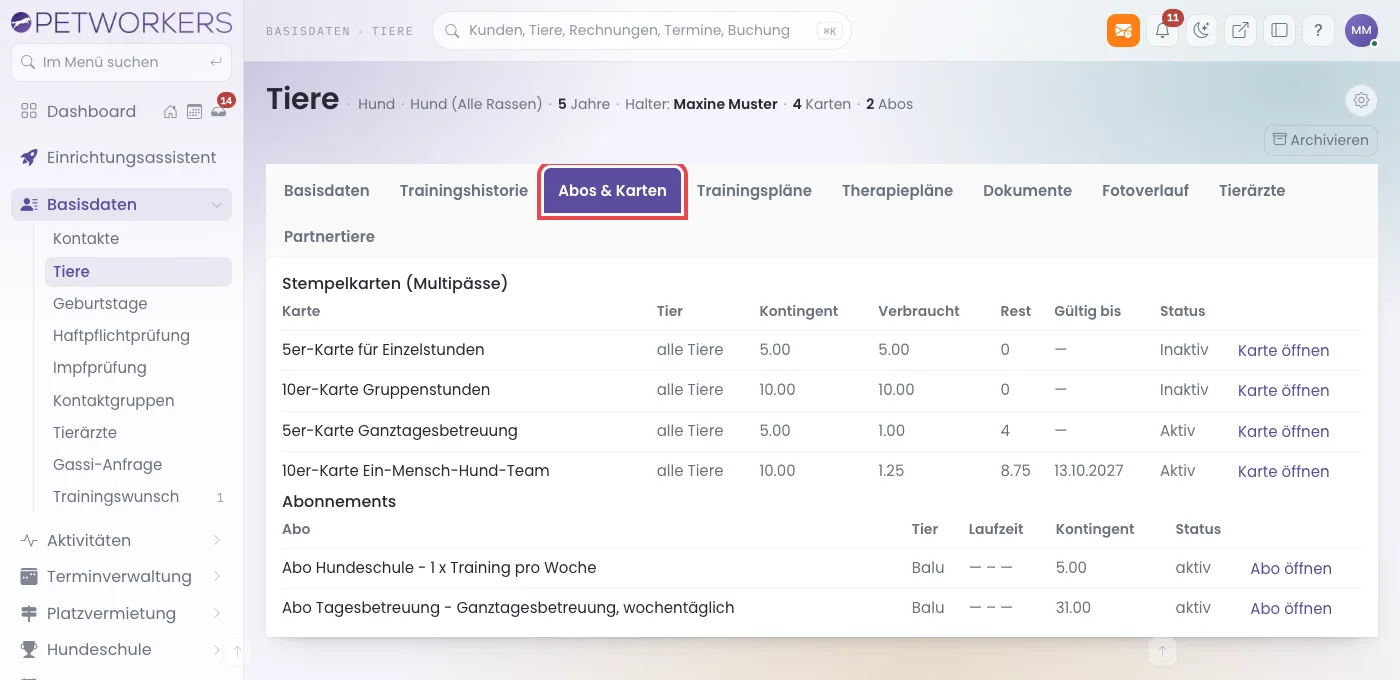Viewport: 1400px width, 680px height.
Task: Click the open-in-new-window icon in the header
Action: point(1240,30)
